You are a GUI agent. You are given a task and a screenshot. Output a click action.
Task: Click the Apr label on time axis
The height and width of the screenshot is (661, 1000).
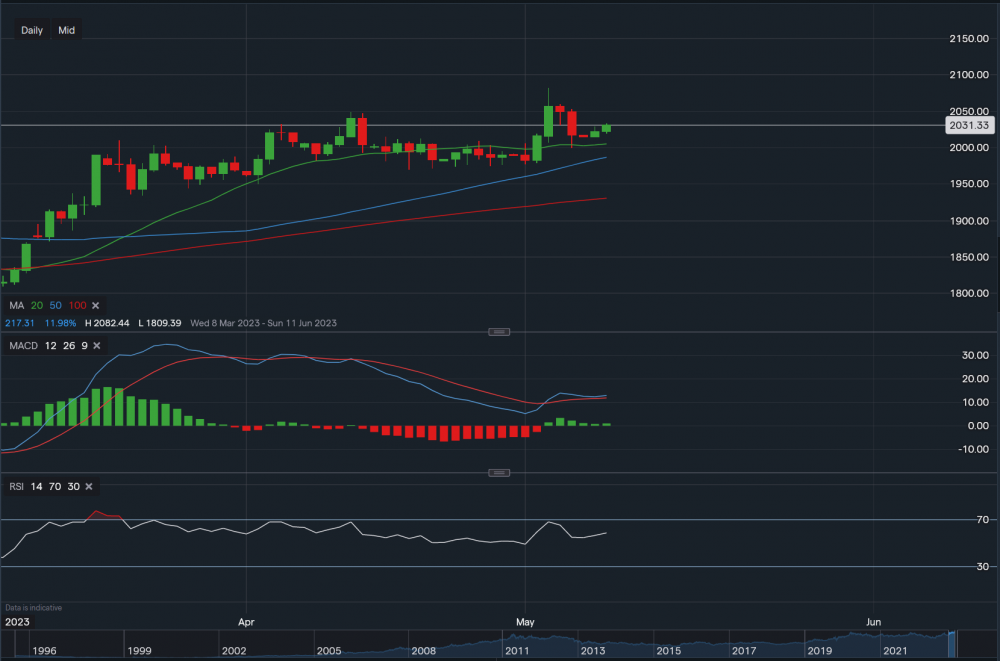click(x=246, y=621)
